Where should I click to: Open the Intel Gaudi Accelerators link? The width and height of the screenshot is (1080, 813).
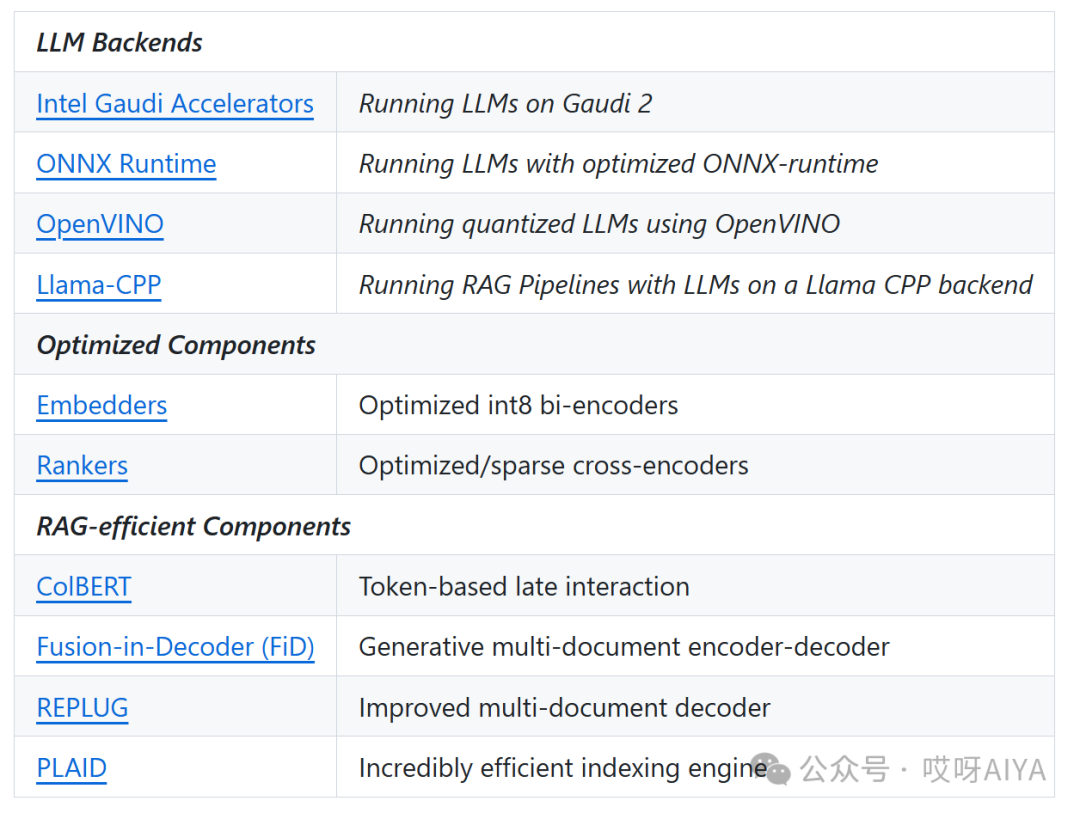click(x=174, y=104)
